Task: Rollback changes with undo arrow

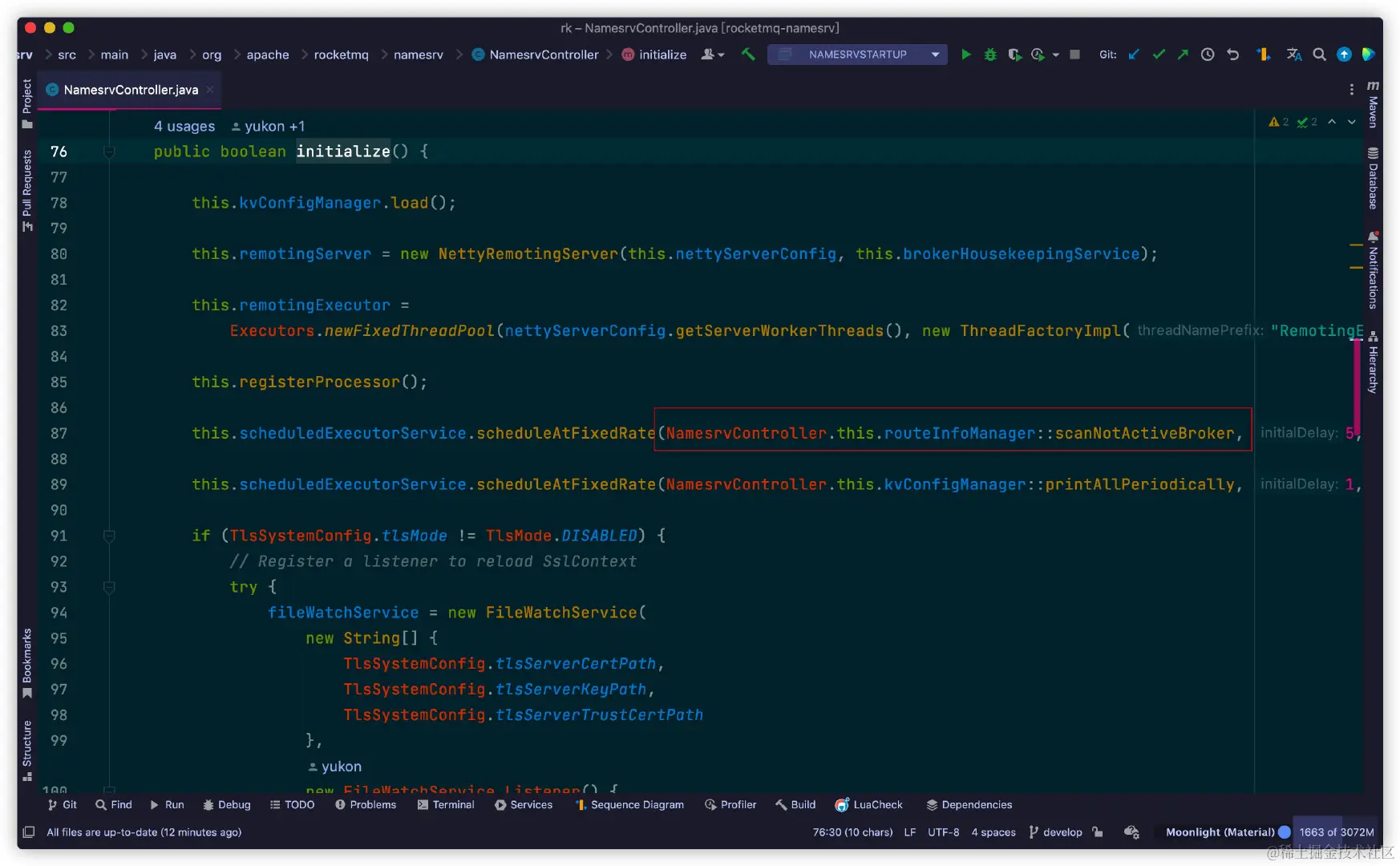Action: 1233,55
